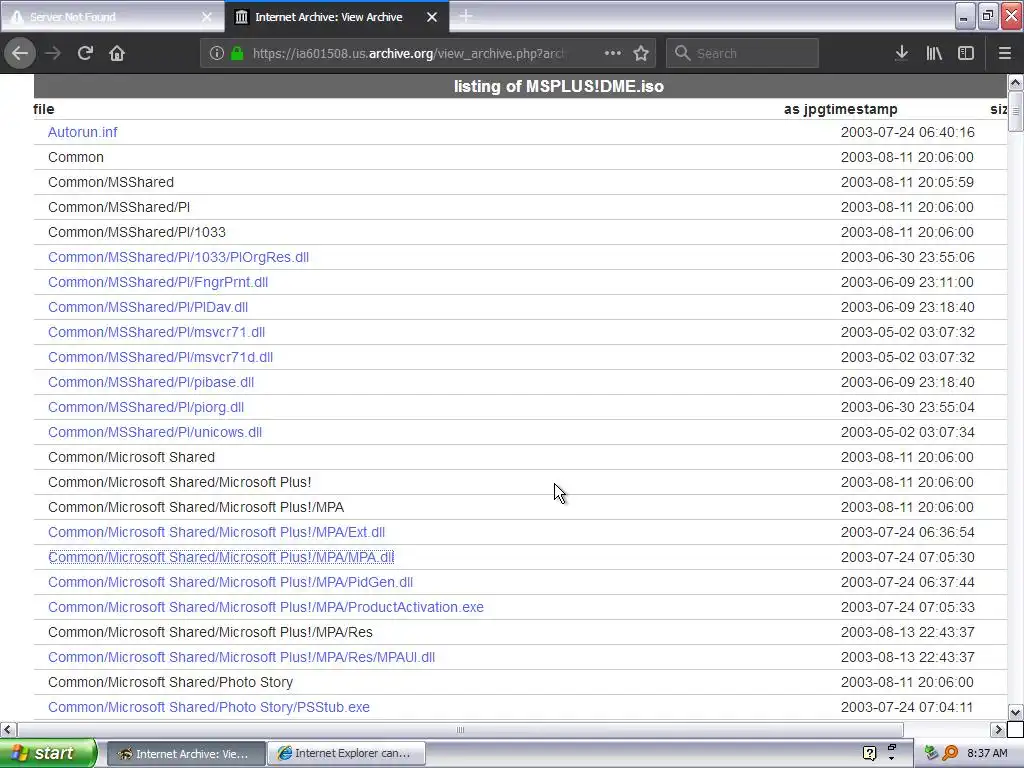1024x768 pixels.
Task: Open the PlOrgRes.dll link
Action: pos(178,257)
